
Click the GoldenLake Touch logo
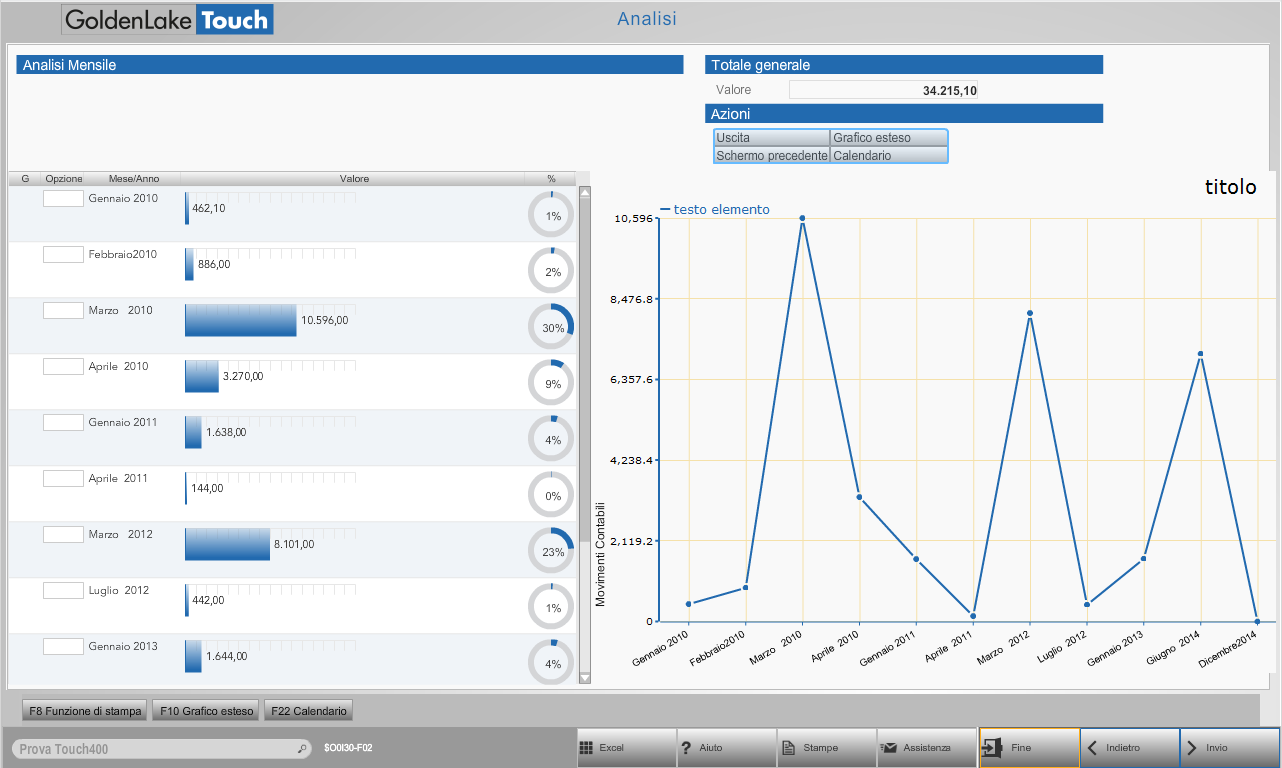point(168,20)
